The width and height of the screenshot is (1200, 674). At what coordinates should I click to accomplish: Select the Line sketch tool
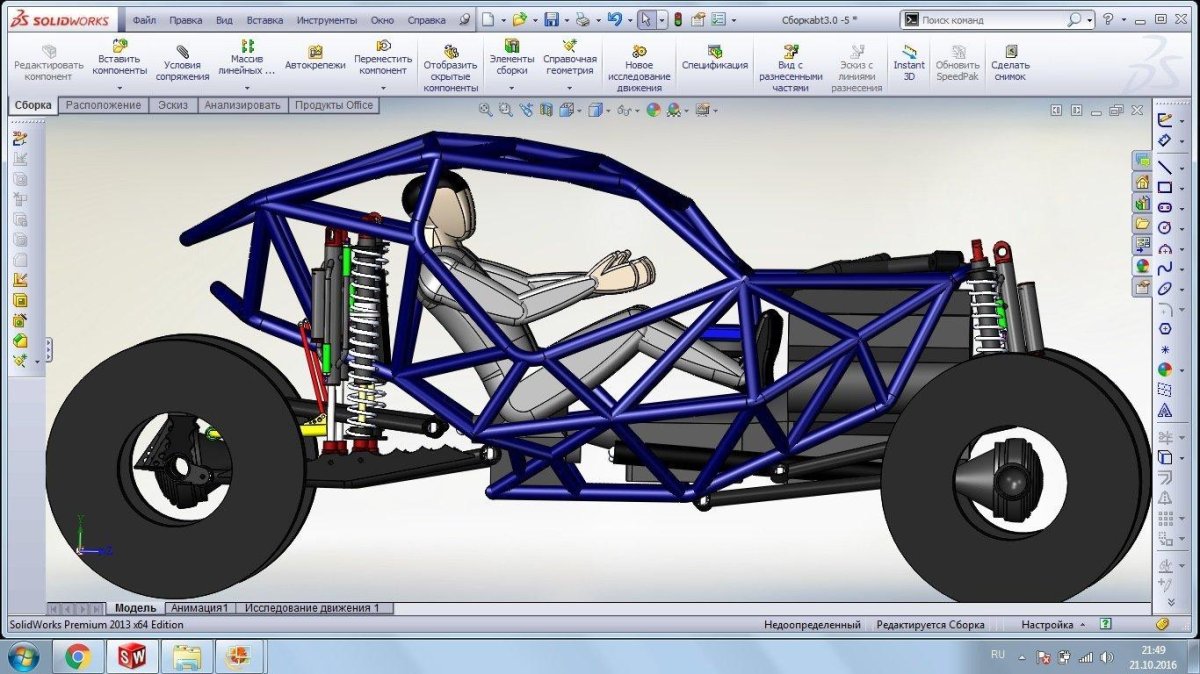pos(1167,168)
